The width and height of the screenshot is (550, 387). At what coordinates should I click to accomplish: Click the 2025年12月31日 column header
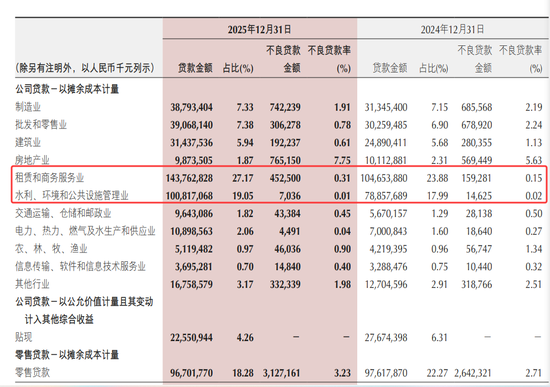point(259,29)
